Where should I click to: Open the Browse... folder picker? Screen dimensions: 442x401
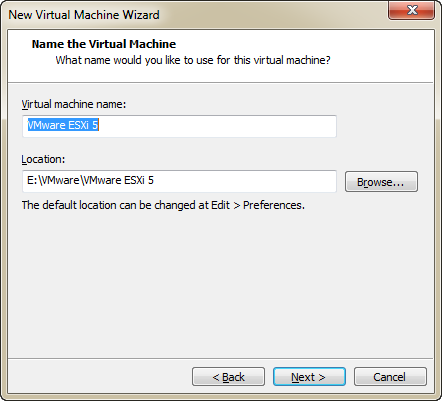click(381, 182)
